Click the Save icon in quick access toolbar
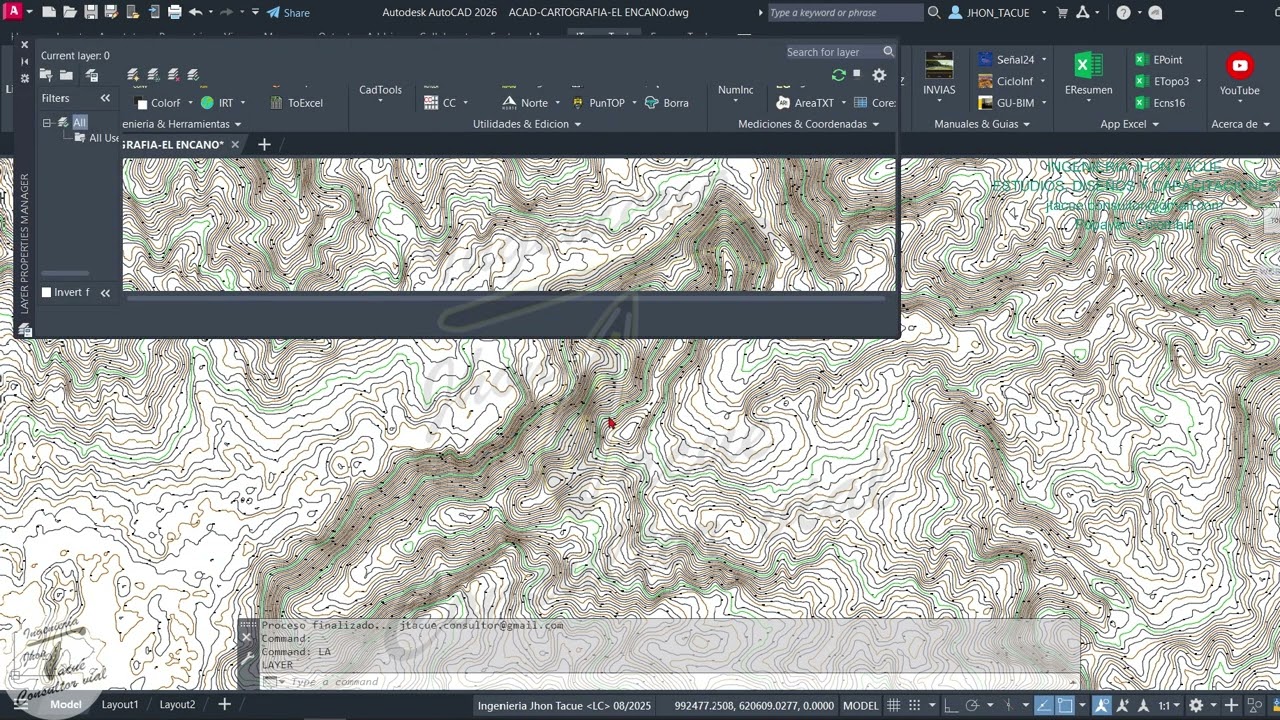Image resolution: width=1280 pixels, height=720 pixels. tap(91, 12)
